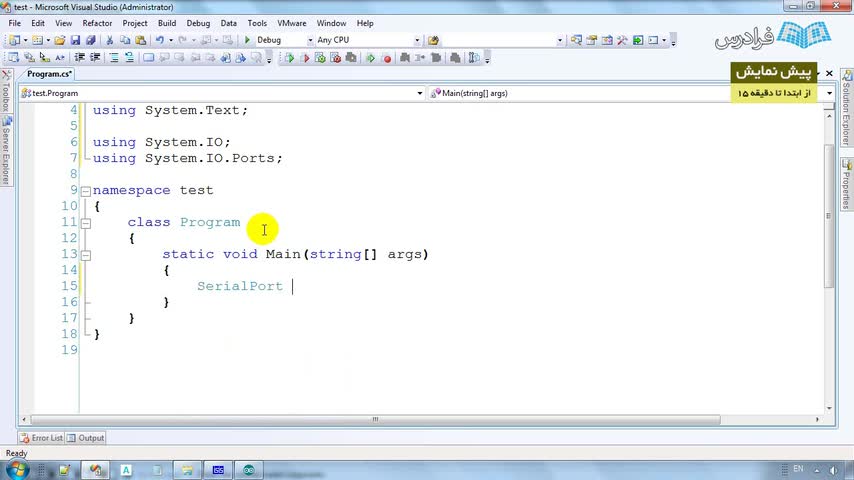Open the Tools menu
The height and width of the screenshot is (480, 854).
257,23
